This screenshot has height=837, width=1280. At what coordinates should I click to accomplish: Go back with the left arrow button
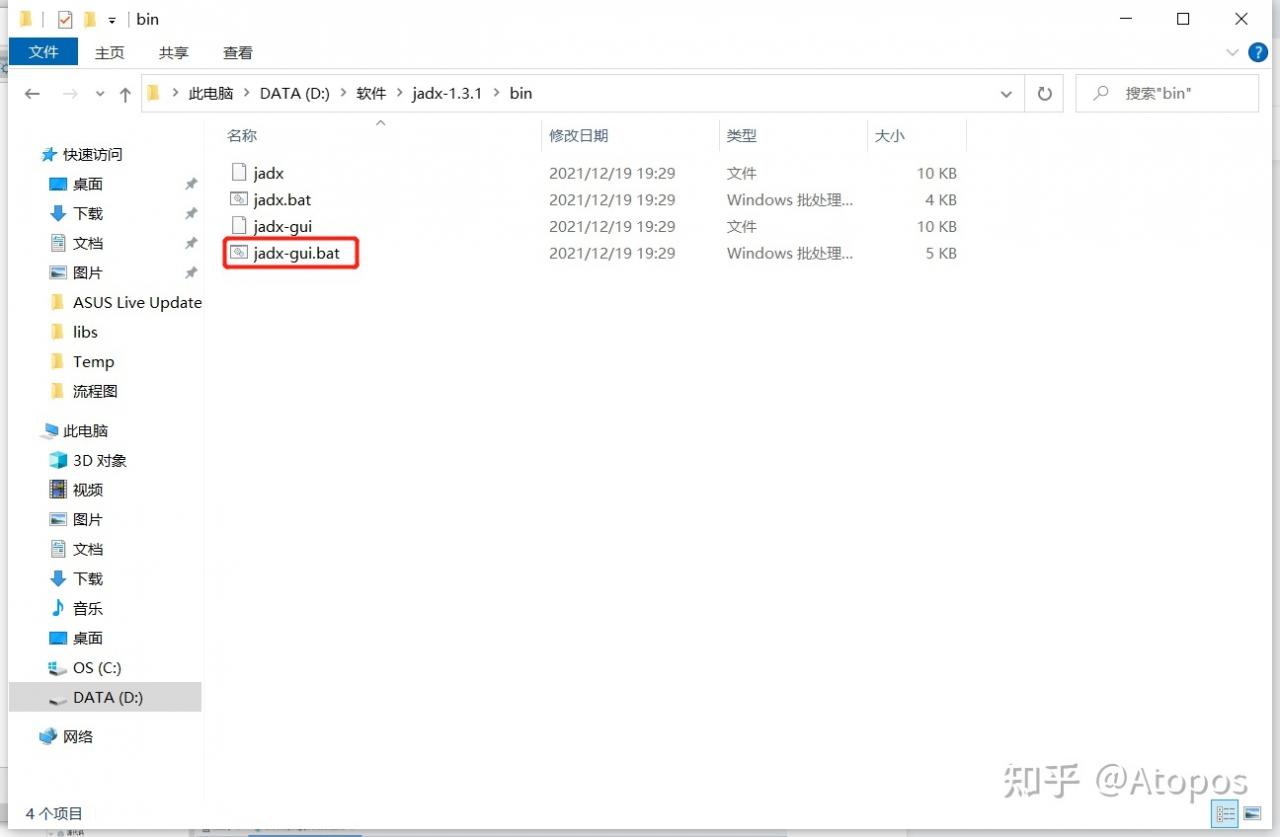[x=32, y=94]
